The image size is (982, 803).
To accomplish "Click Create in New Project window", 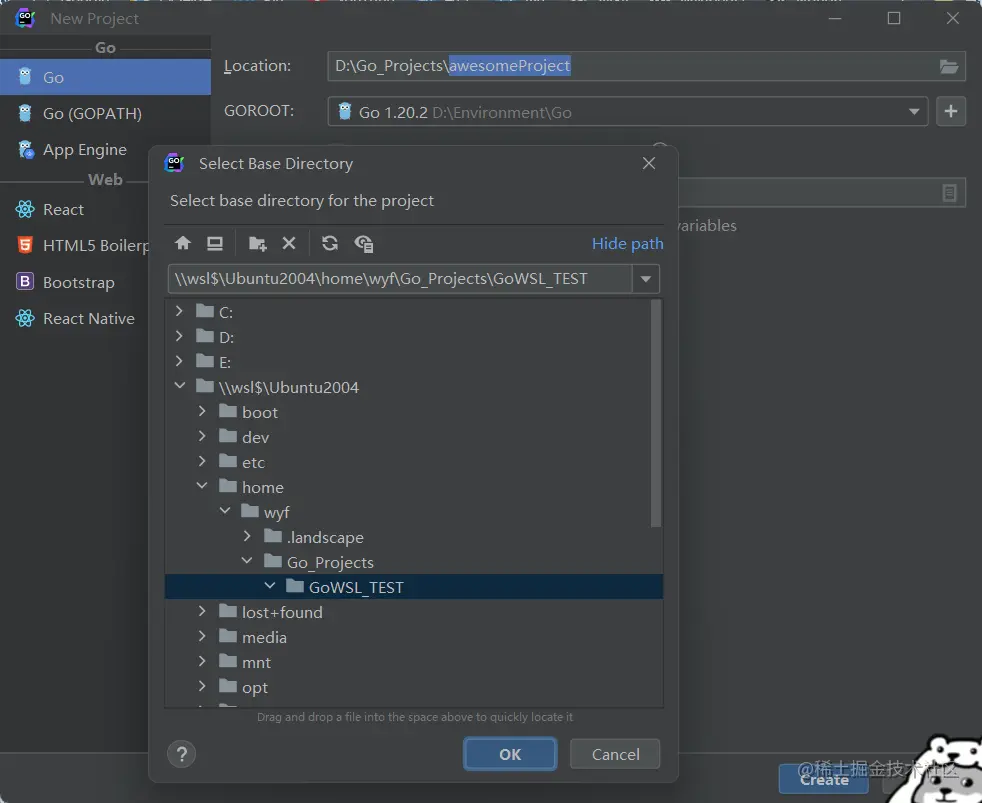I will click(824, 780).
